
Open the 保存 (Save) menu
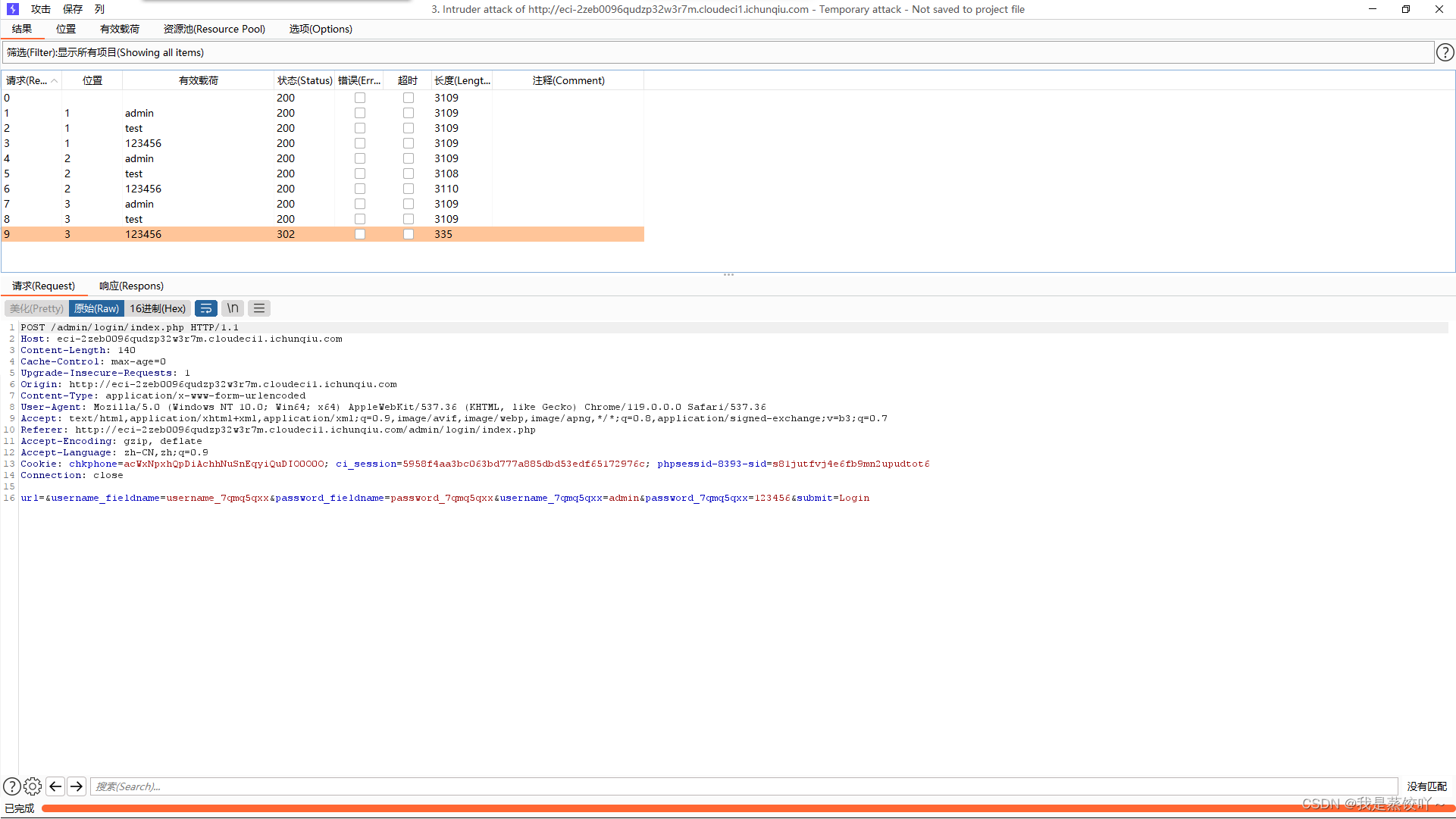coord(73,9)
